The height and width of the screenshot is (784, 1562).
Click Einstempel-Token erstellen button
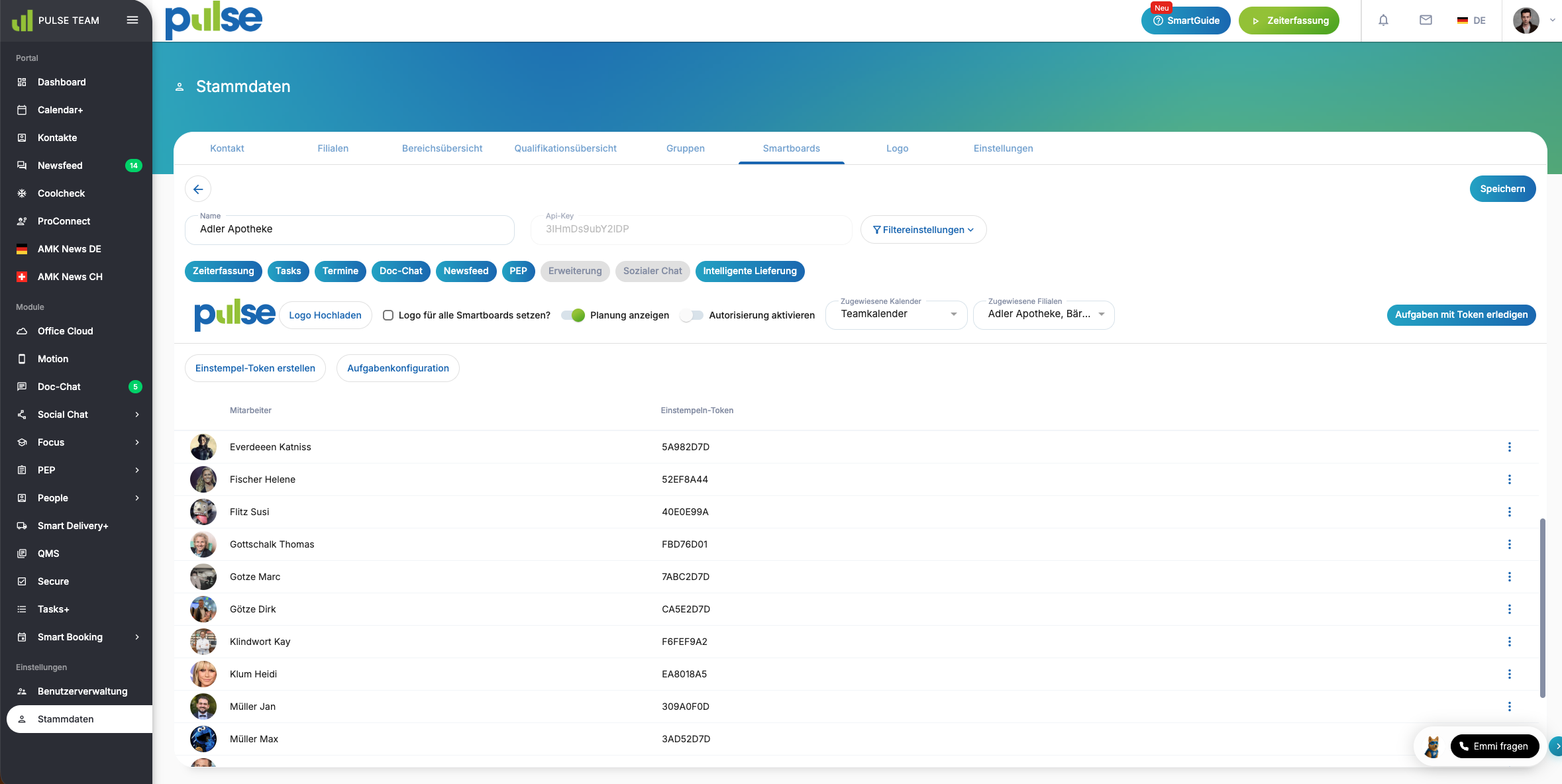coord(255,368)
